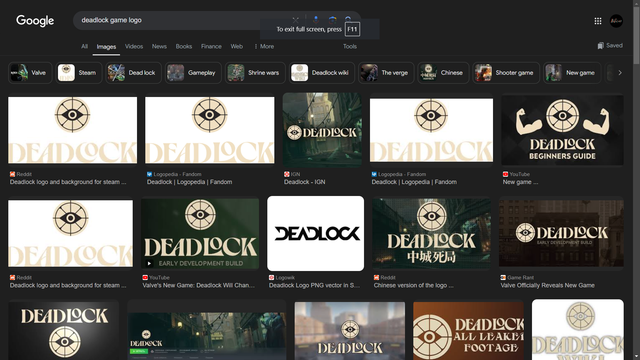Select the Steam filter chip
The image size is (640, 360).
(x=79, y=73)
